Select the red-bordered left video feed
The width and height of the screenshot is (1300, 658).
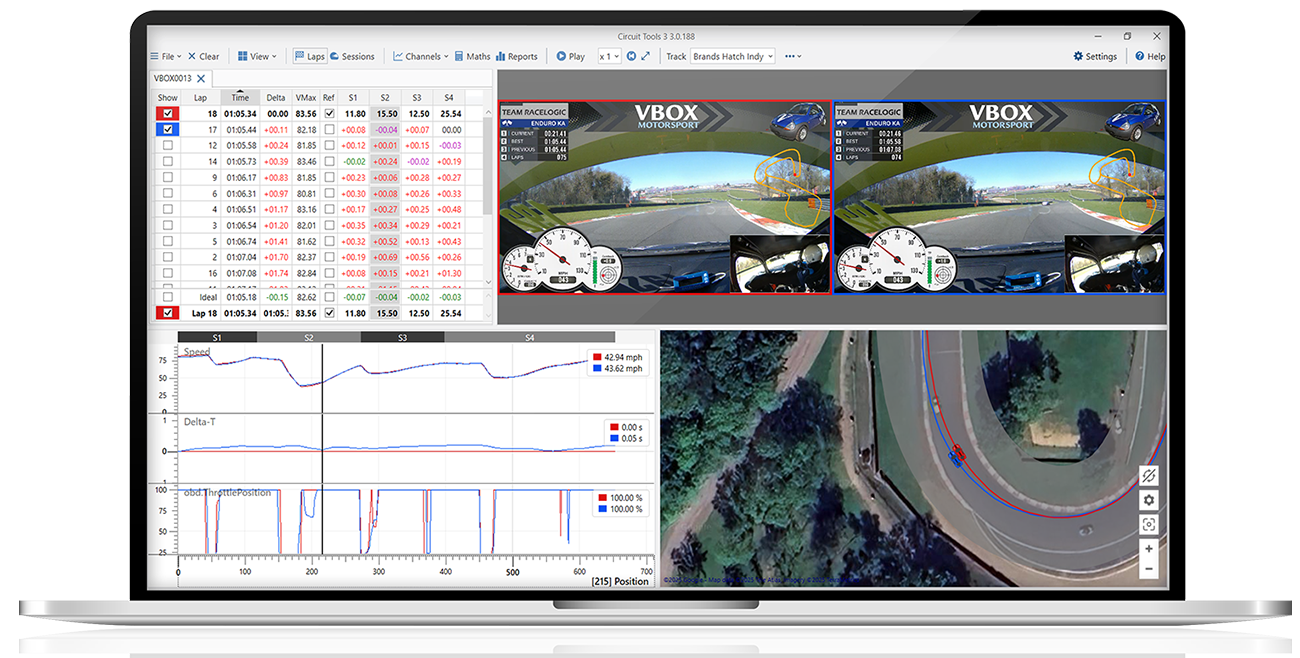click(665, 196)
